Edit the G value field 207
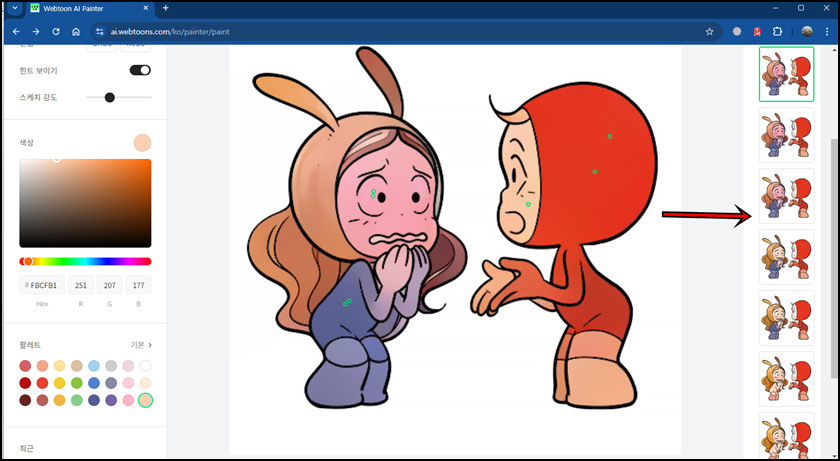 point(110,285)
